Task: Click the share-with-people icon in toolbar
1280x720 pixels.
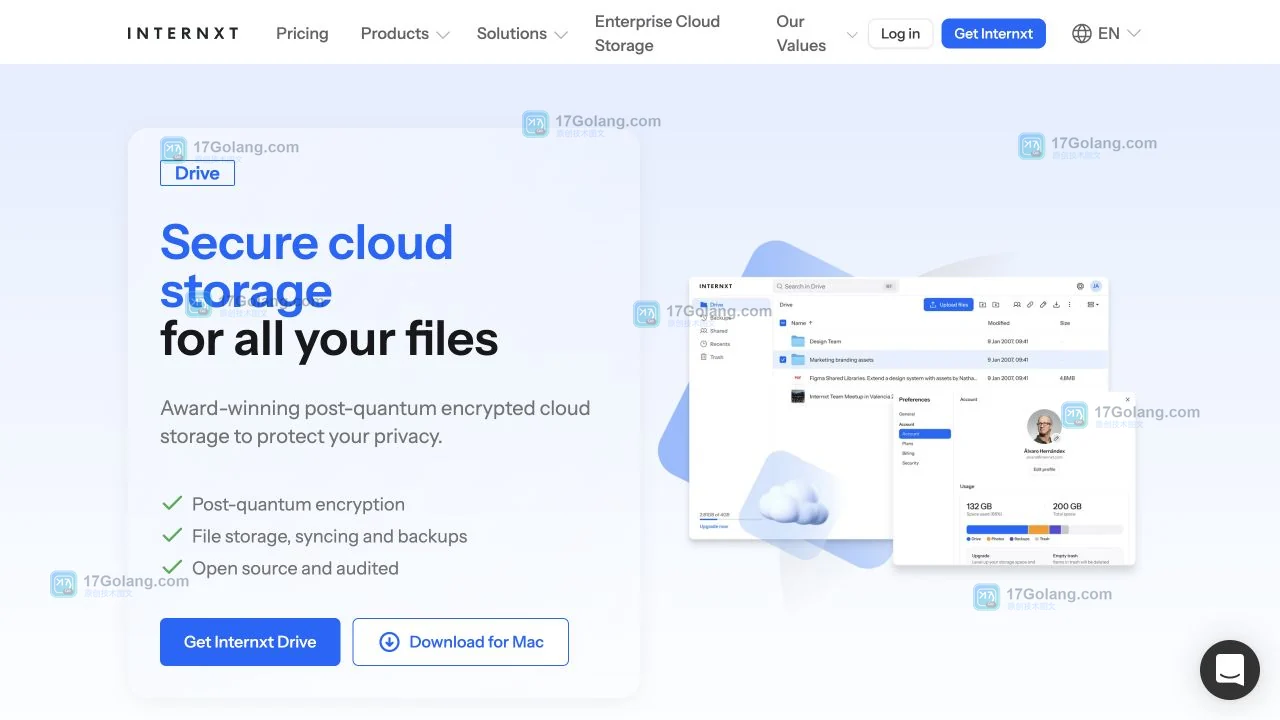Action: (1017, 305)
